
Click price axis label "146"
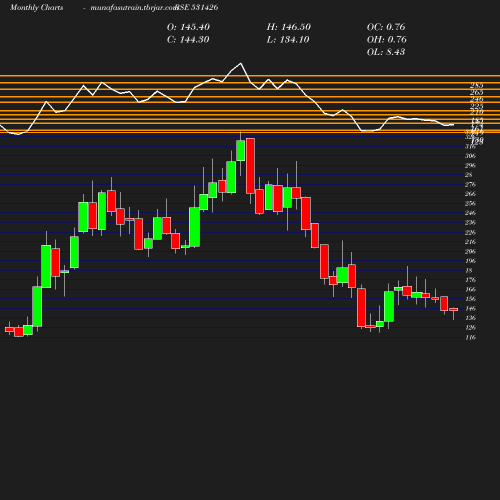pos(470,308)
